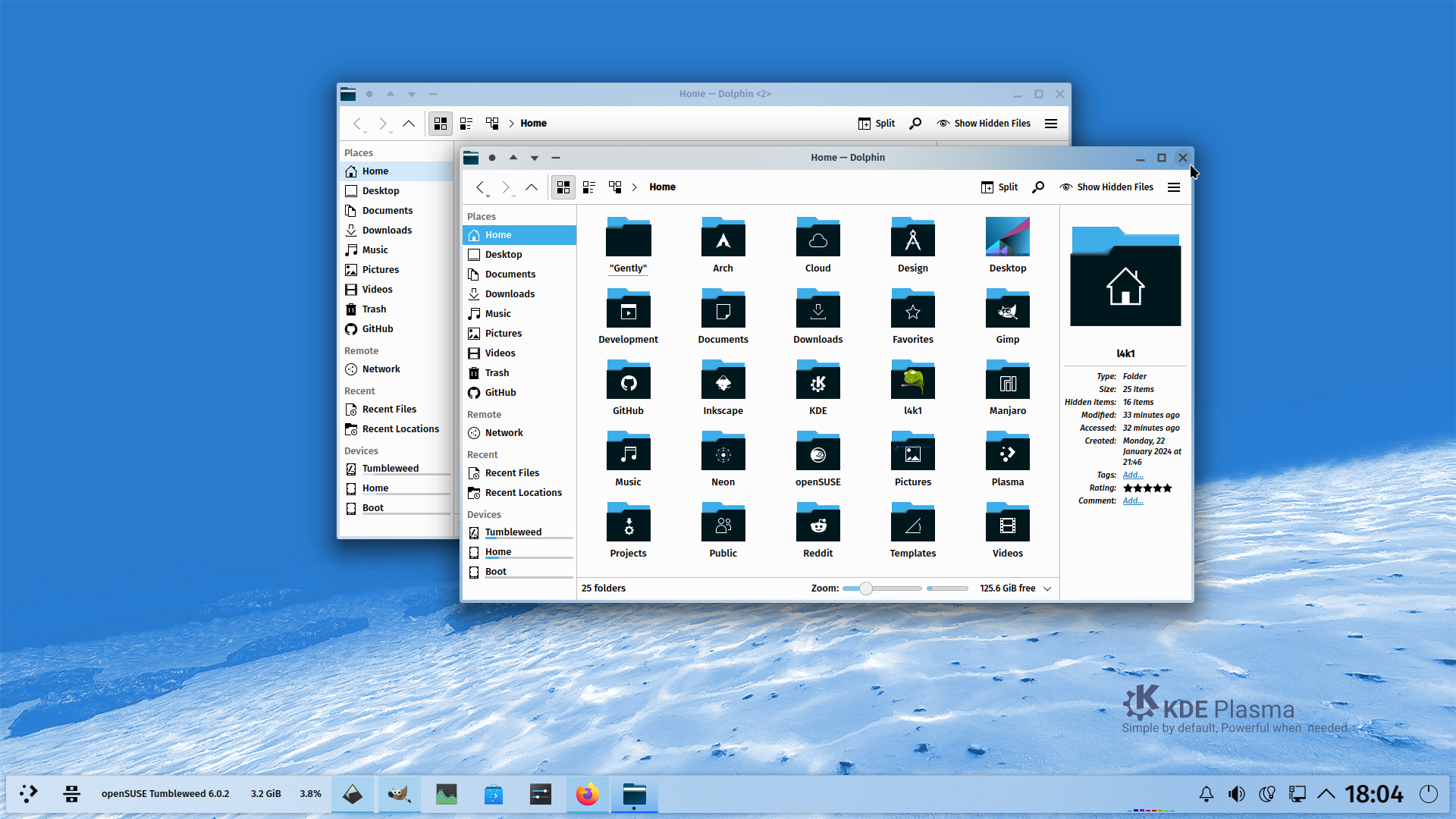This screenshot has height=819, width=1456.
Task: Toggle Show Hidden Files in Dolphin <2>
Action: (984, 124)
